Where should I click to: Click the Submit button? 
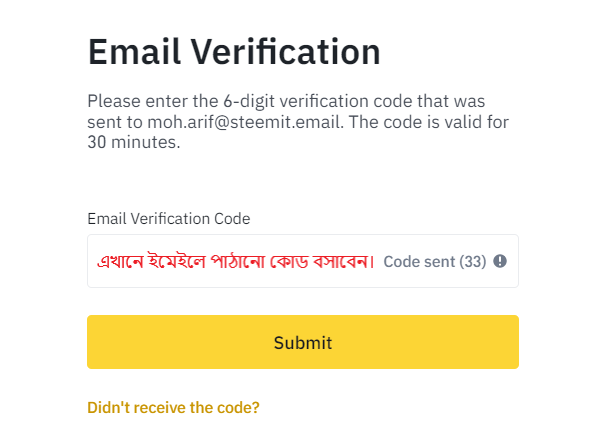[303, 342]
